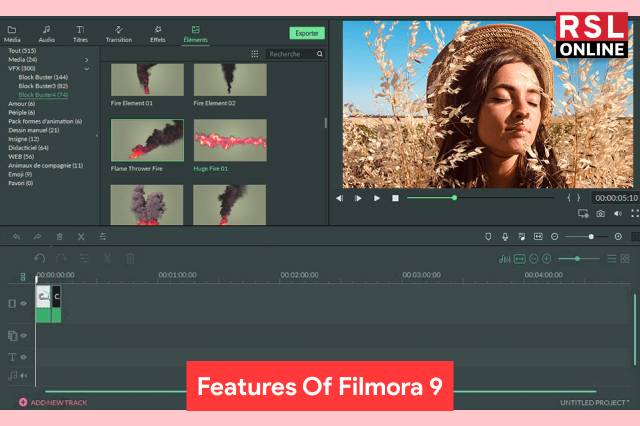Switch to the Transition tab
Viewport: 640px width, 426px height.
coord(118,34)
